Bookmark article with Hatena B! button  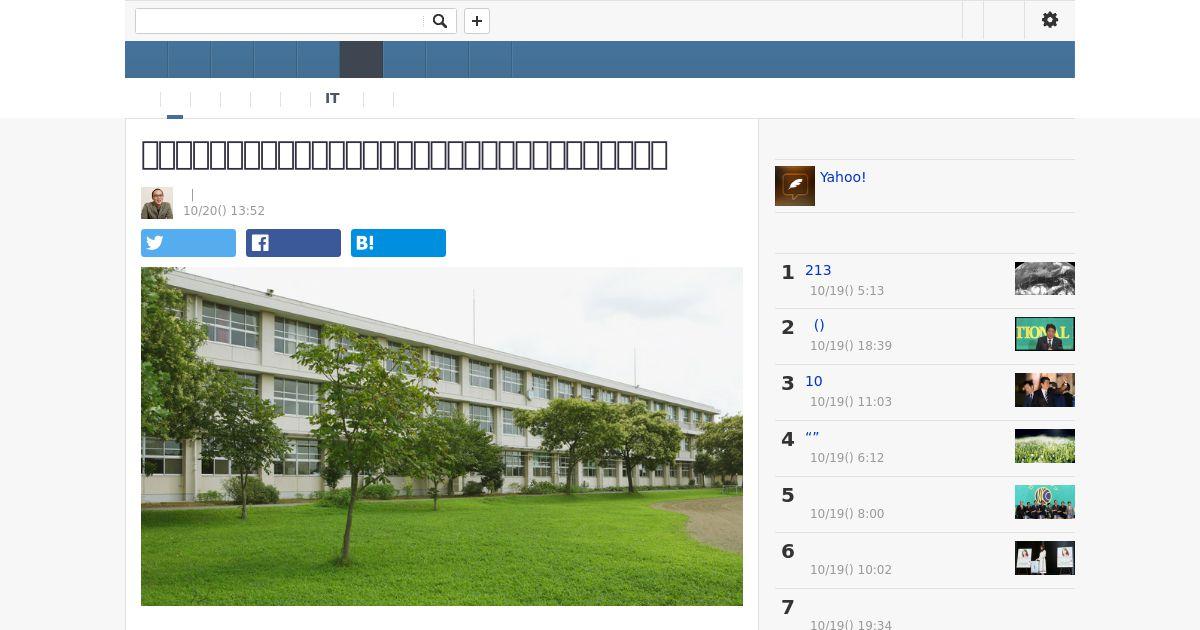398,243
